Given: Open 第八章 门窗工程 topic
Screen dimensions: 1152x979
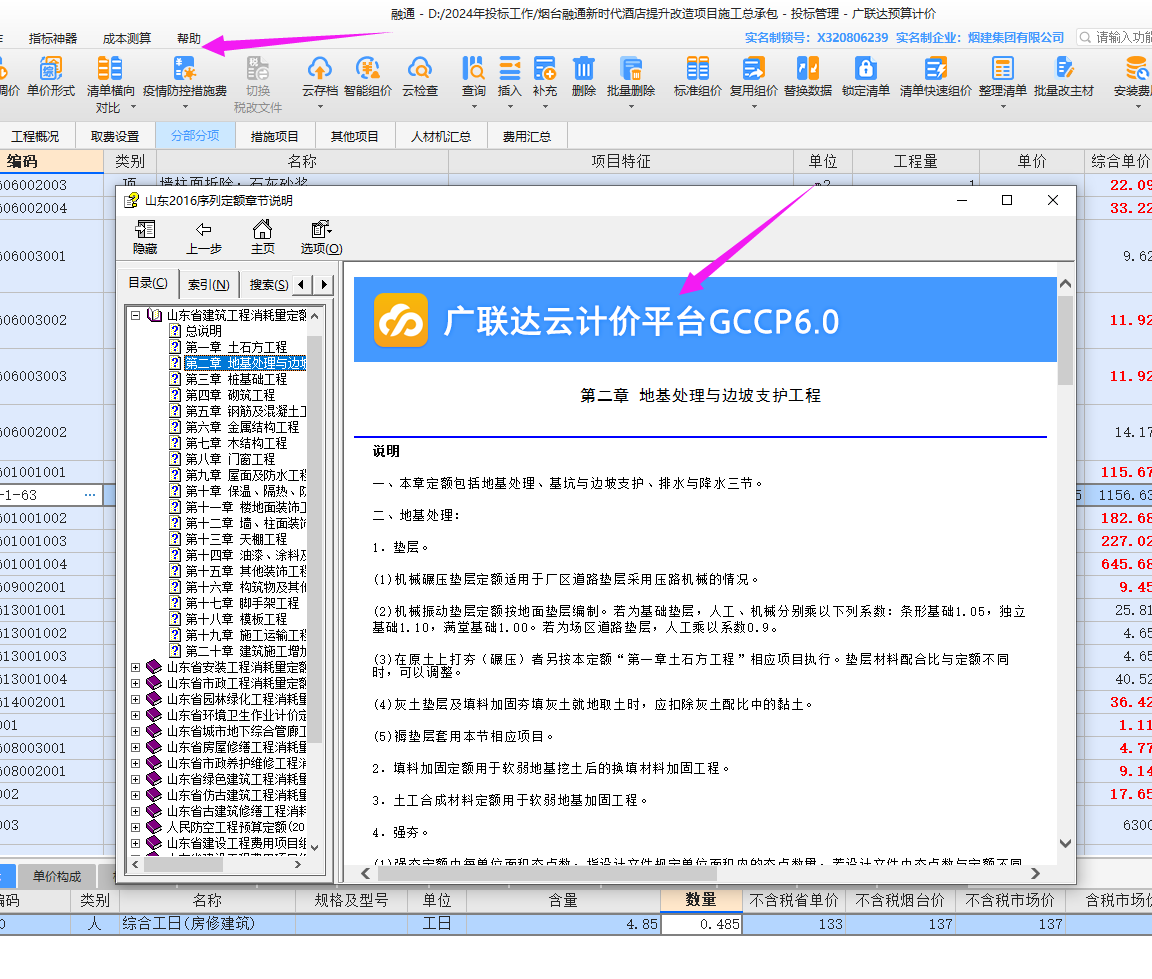Looking at the screenshot, I should coord(230,459).
